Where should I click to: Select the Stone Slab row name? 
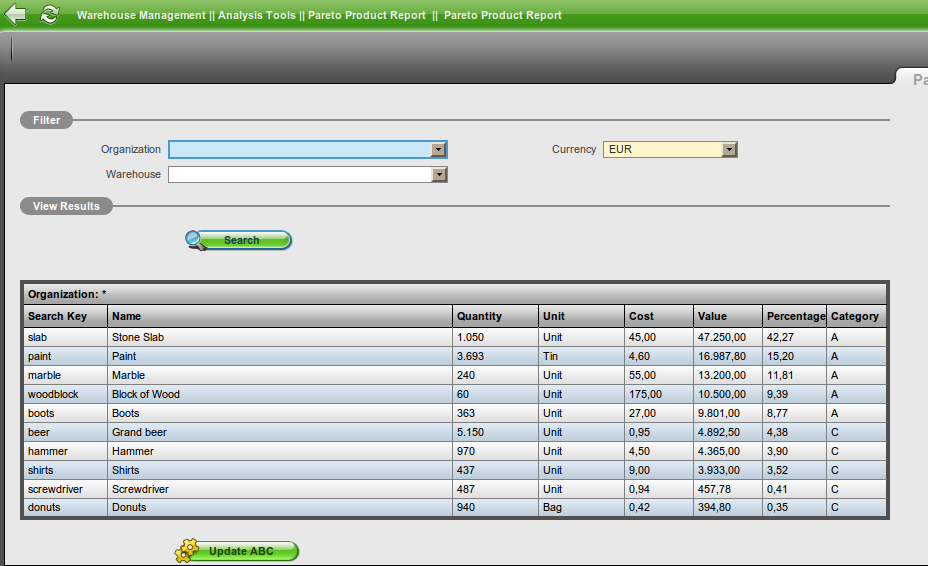138,338
